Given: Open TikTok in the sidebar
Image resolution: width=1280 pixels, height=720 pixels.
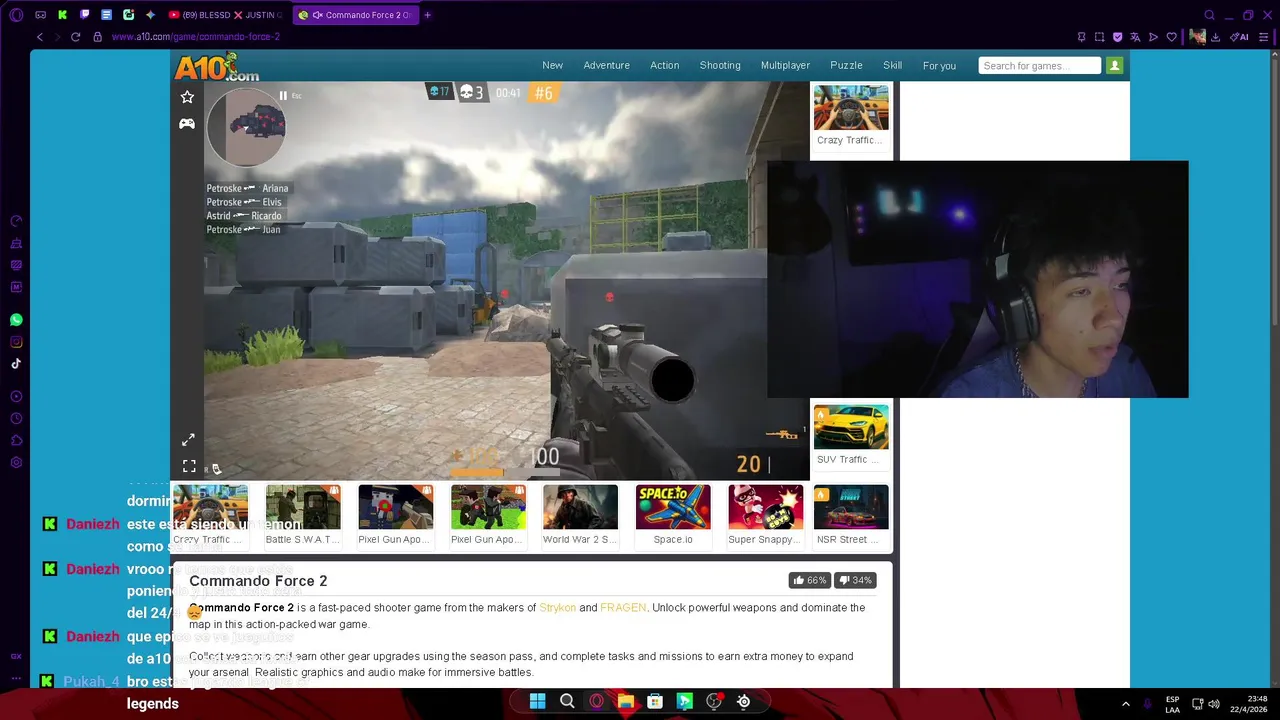Looking at the screenshot, I should click(x=16, y=364).
